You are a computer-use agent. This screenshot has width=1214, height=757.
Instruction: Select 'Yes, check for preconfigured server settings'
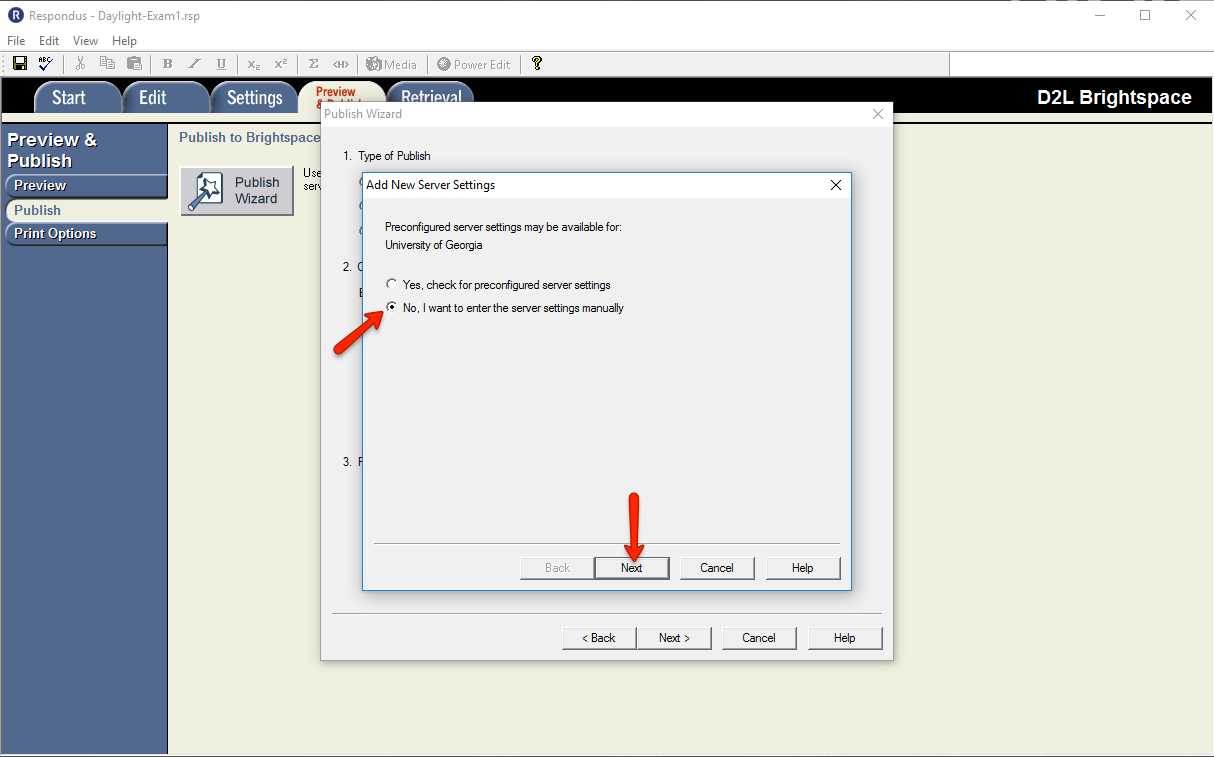392,285
